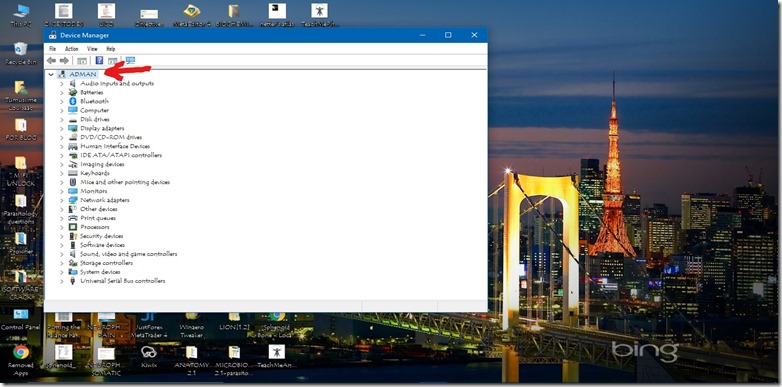Select the Disk drives label
The image size is (782, 387).
pos(95,119)
